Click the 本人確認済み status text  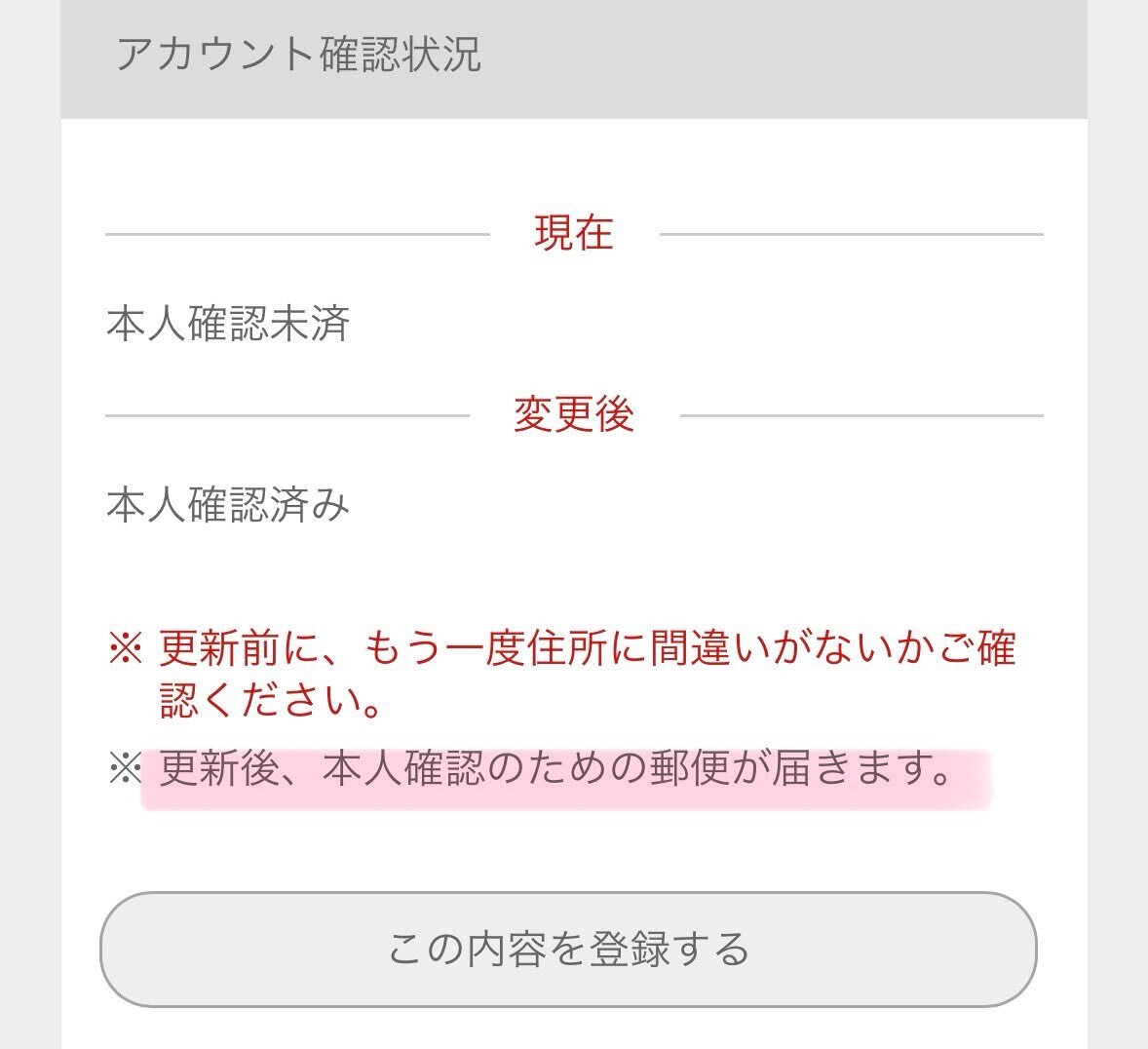228,505
